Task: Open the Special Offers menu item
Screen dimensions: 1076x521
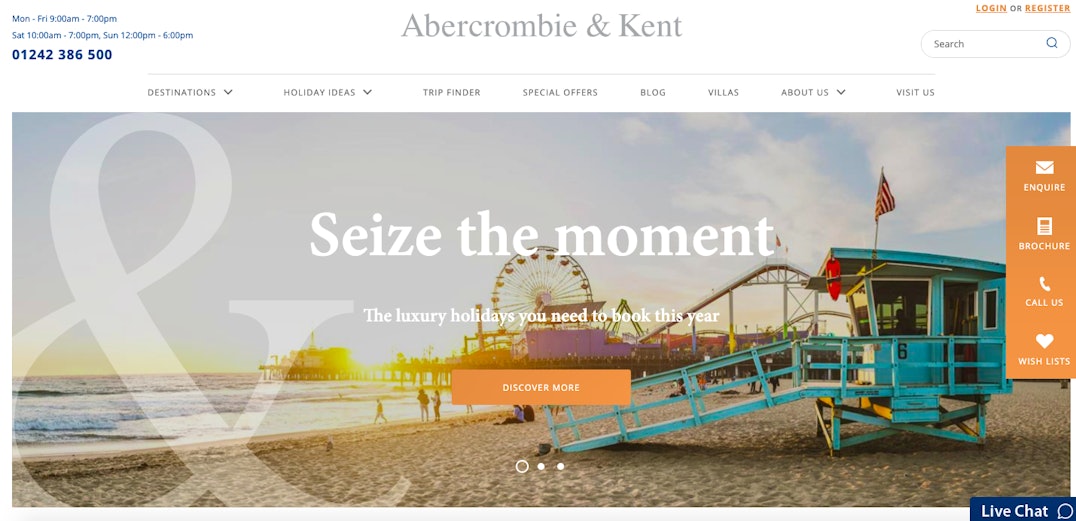Action: click(x=560, y=92)
